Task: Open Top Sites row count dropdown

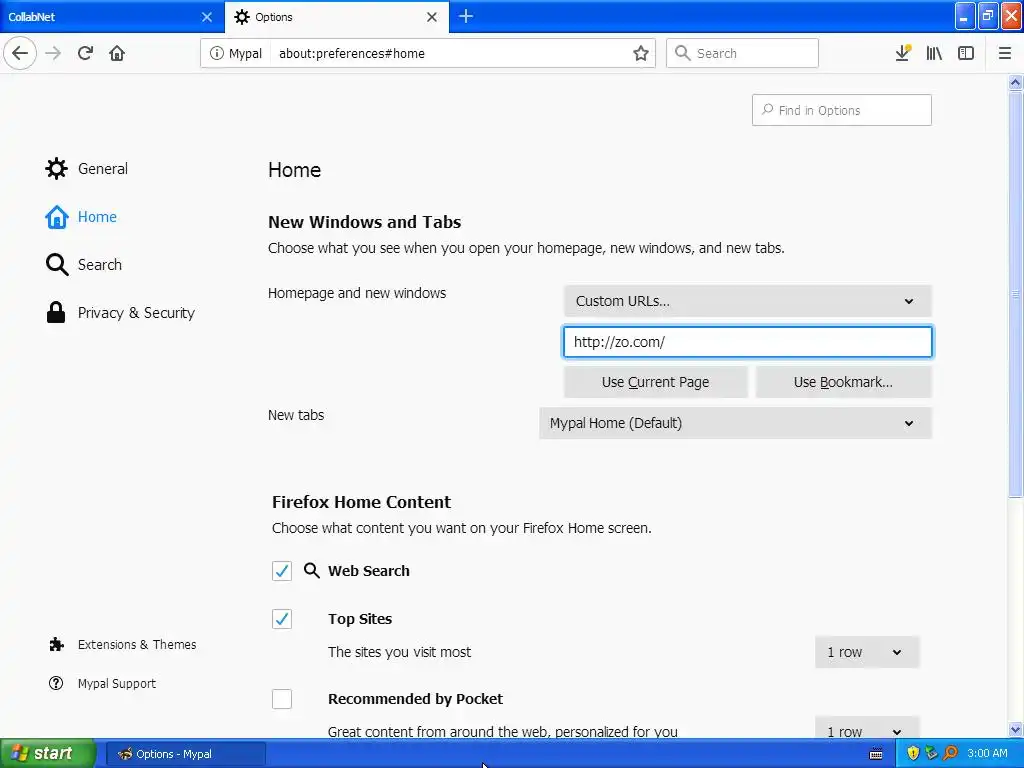Action: 867,652
